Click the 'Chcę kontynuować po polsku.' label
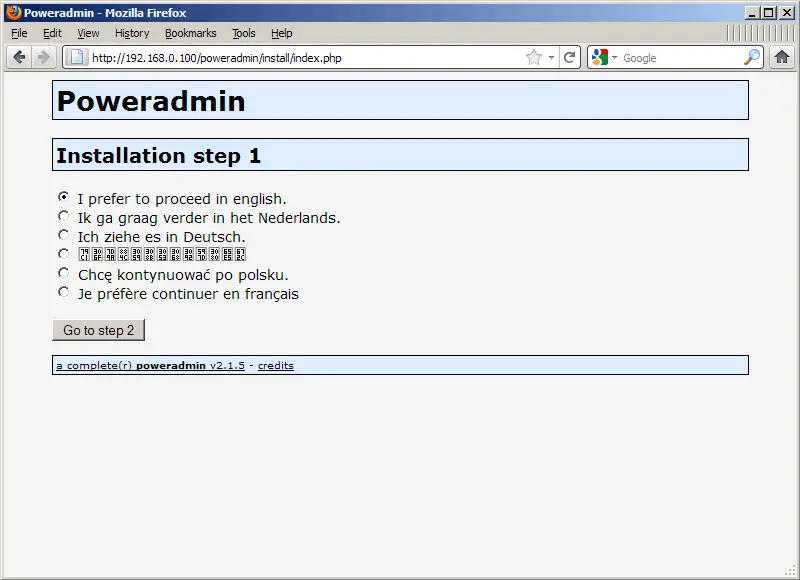Viewport: 800px width, 580px height. [x=183, y=275]
